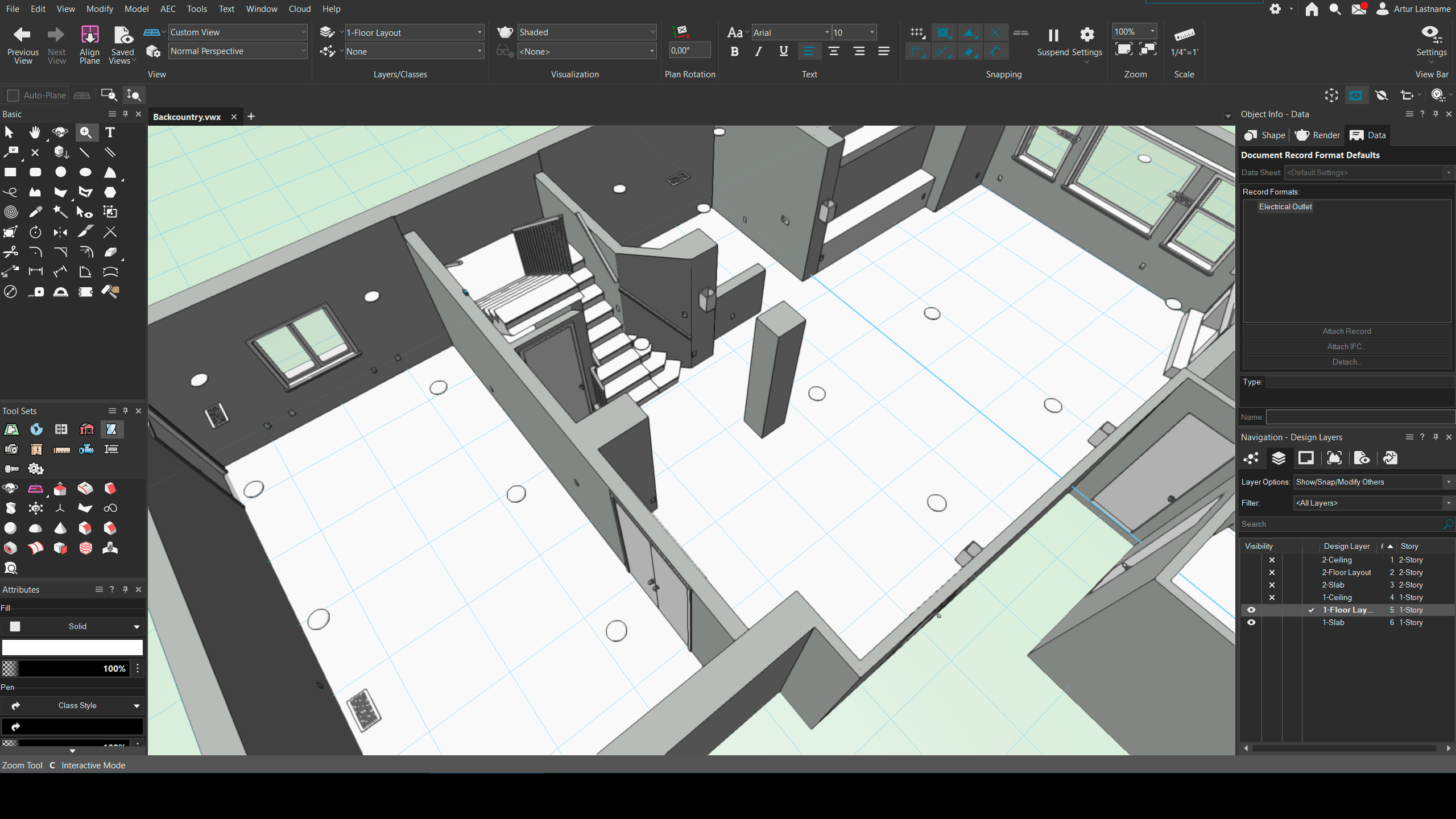Select the Rectangle tool
Image resolution: width=1456 pixels, height=819 pixels.
point(10,172)
